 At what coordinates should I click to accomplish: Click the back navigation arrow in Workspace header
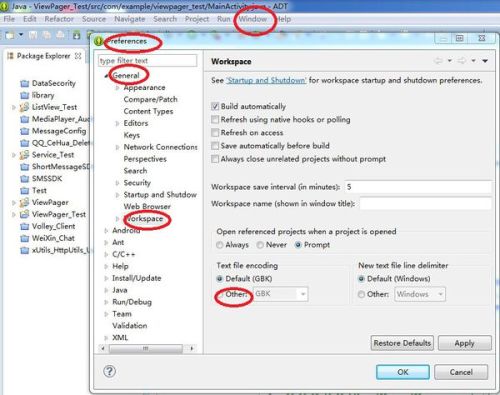click(x=438, y=61)
